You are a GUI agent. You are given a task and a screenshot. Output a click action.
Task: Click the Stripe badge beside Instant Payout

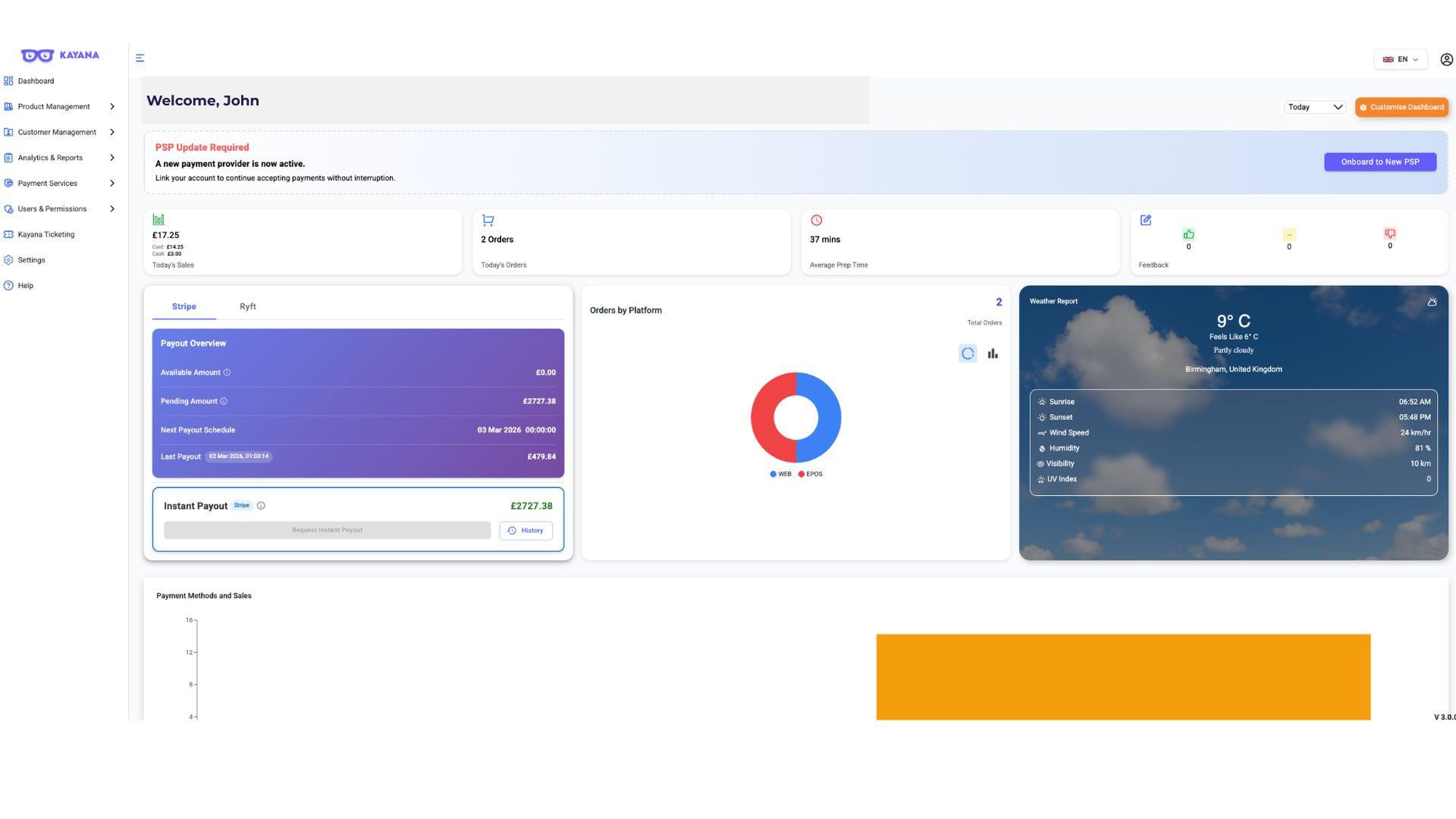pyautogui.click(x=242, y=506)
